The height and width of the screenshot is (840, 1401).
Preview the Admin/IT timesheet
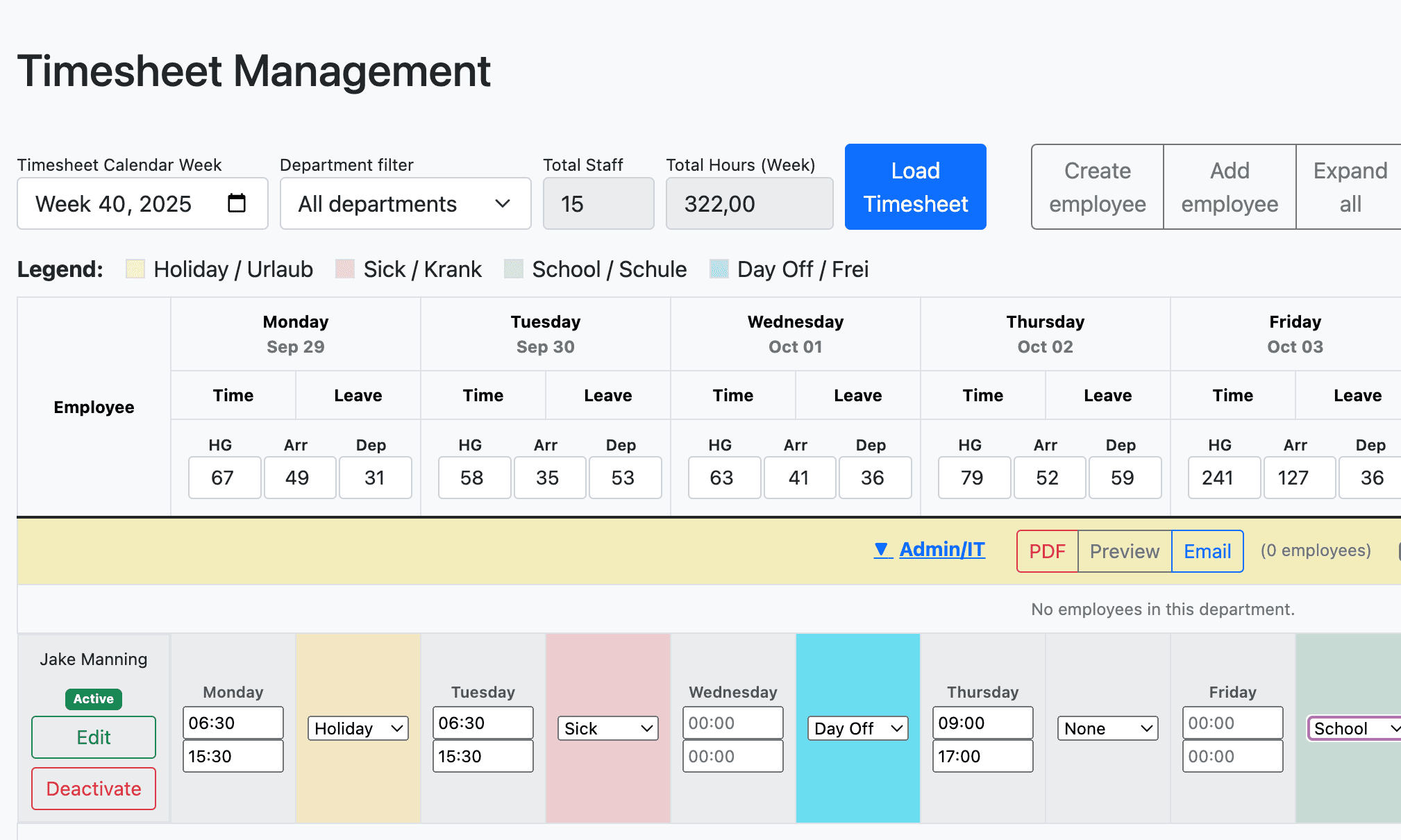(1125, 551)
